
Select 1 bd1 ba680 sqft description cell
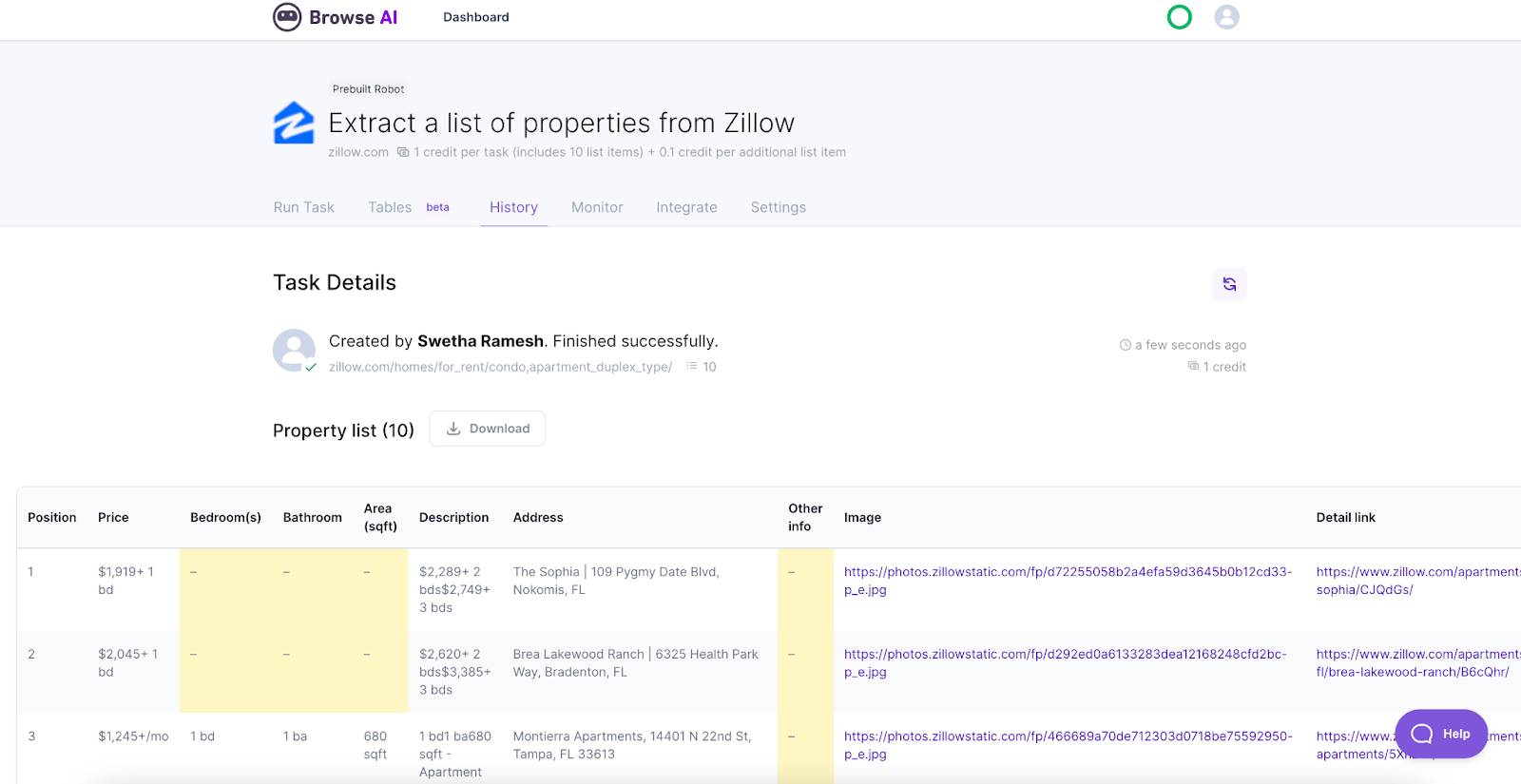[455, 755]
